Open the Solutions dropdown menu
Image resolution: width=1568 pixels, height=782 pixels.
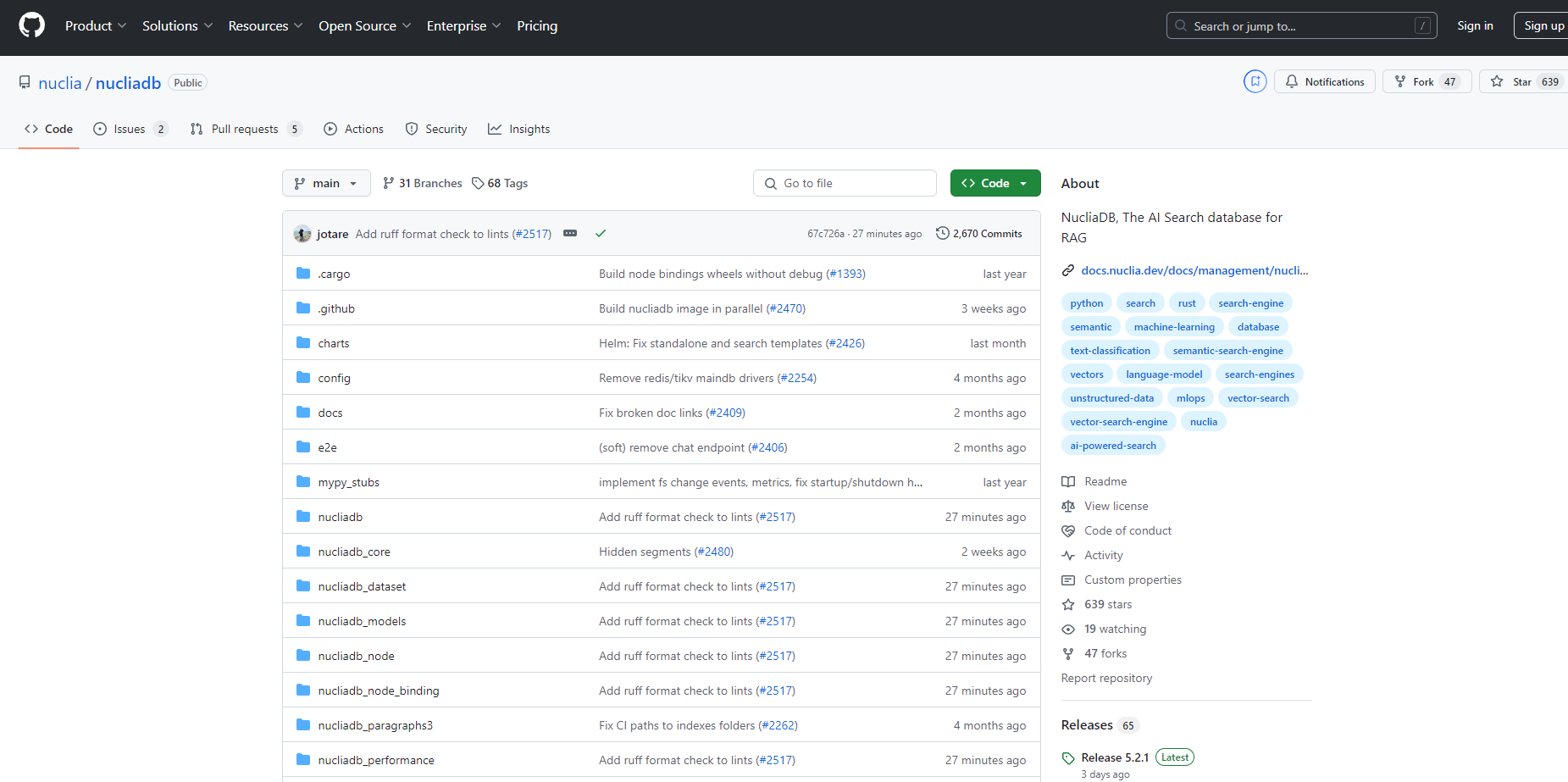point(177,25)
